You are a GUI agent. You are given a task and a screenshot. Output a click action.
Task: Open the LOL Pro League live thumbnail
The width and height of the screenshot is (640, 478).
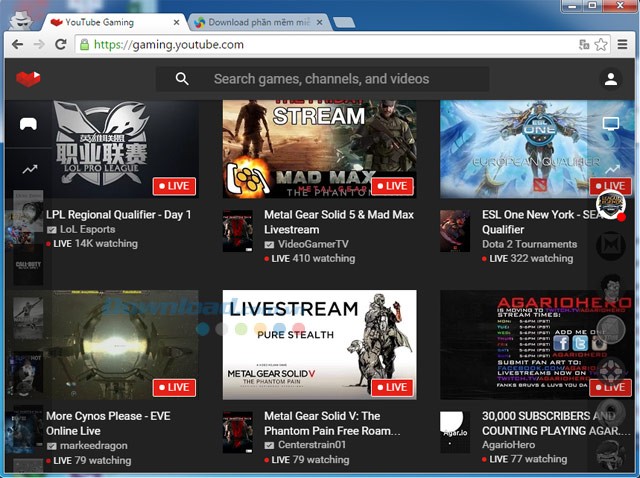[126, 149]
